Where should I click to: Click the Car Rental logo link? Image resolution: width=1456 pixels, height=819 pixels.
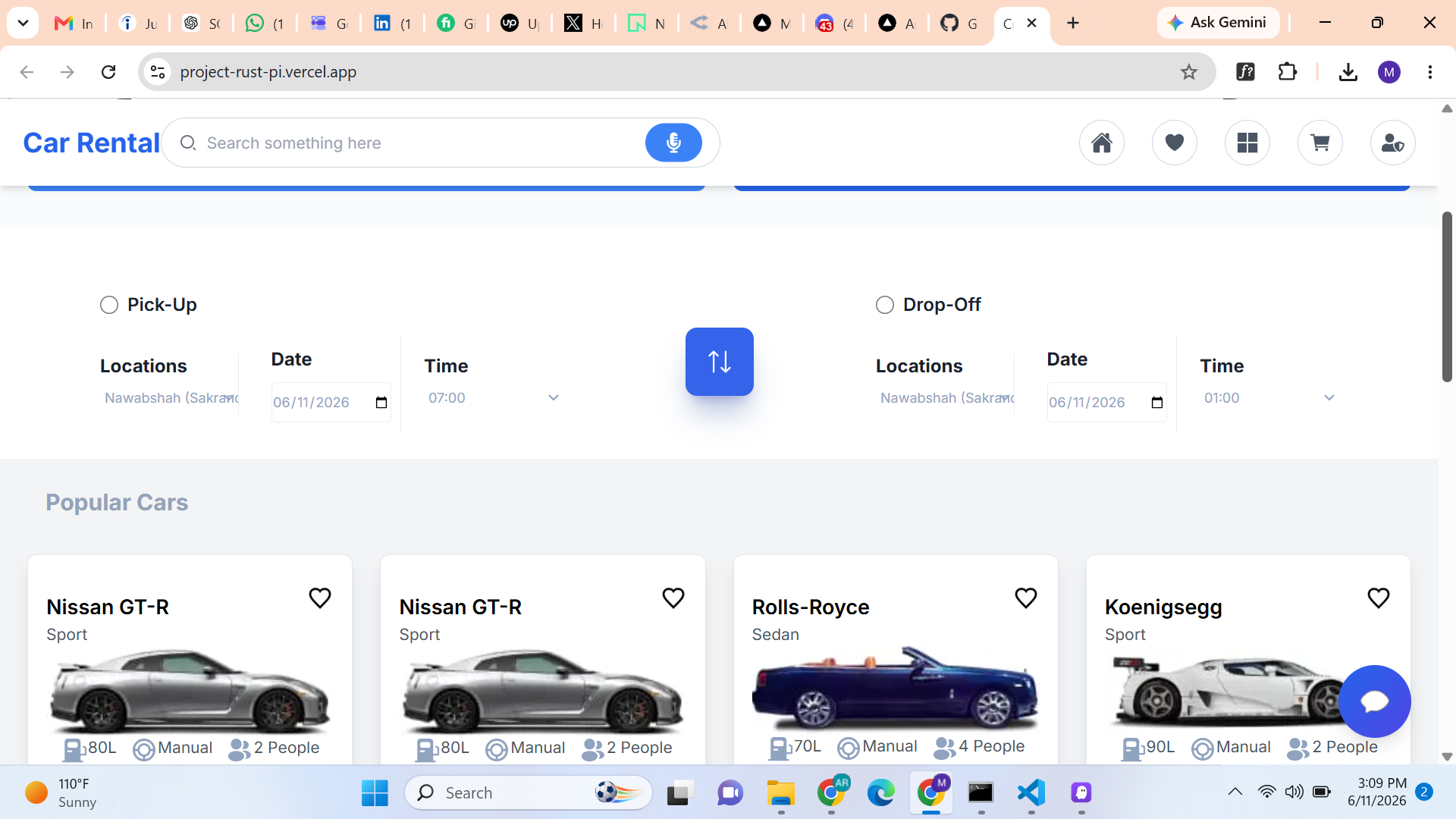[91, 143]
